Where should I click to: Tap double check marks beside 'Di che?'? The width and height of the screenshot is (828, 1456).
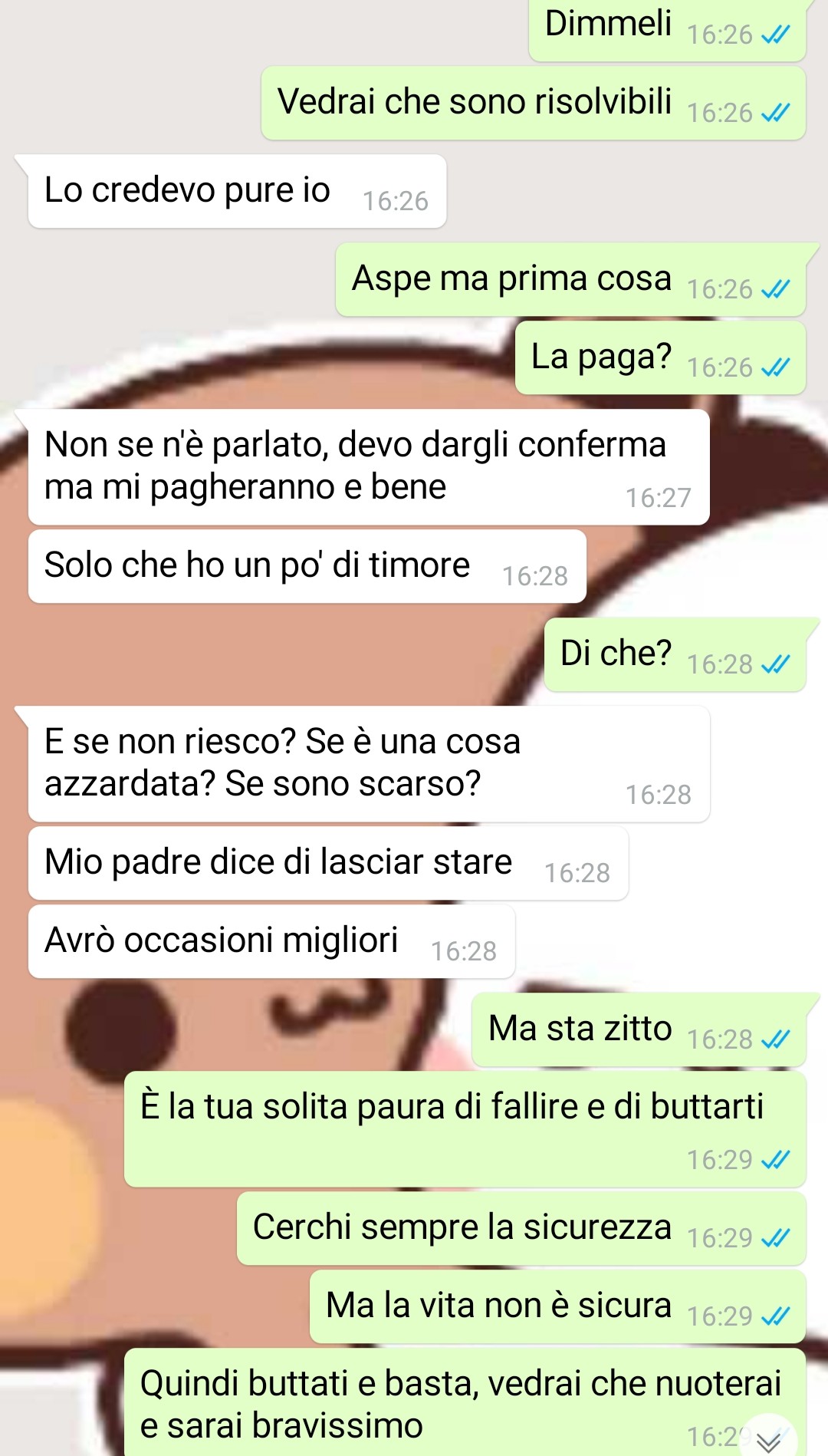(775, 664)
